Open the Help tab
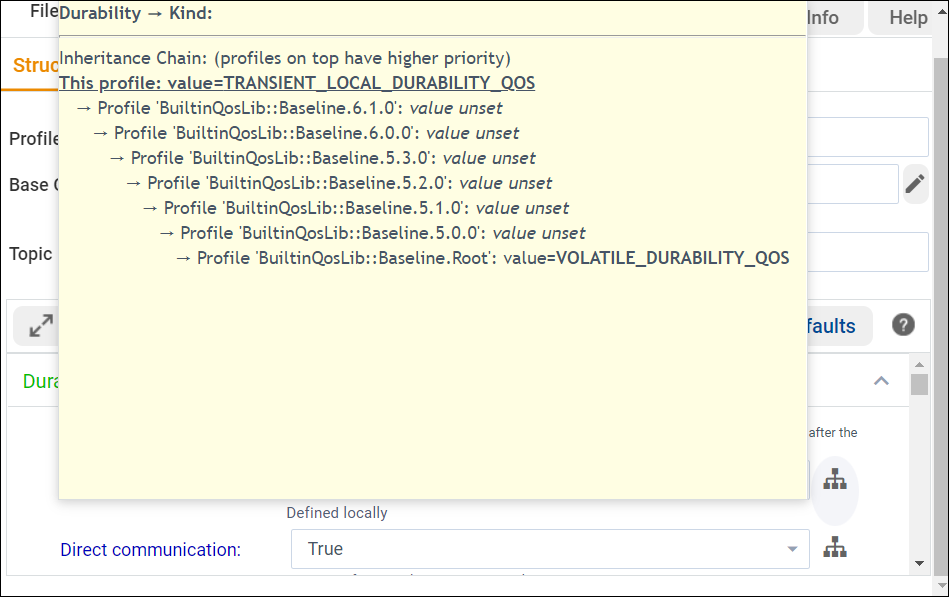The image size is (949, 597). pos(907,18)
